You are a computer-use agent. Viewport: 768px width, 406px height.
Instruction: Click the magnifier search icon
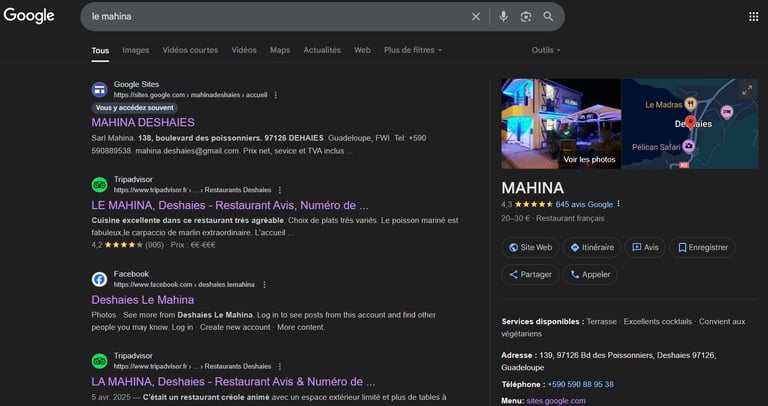[548, 17]
